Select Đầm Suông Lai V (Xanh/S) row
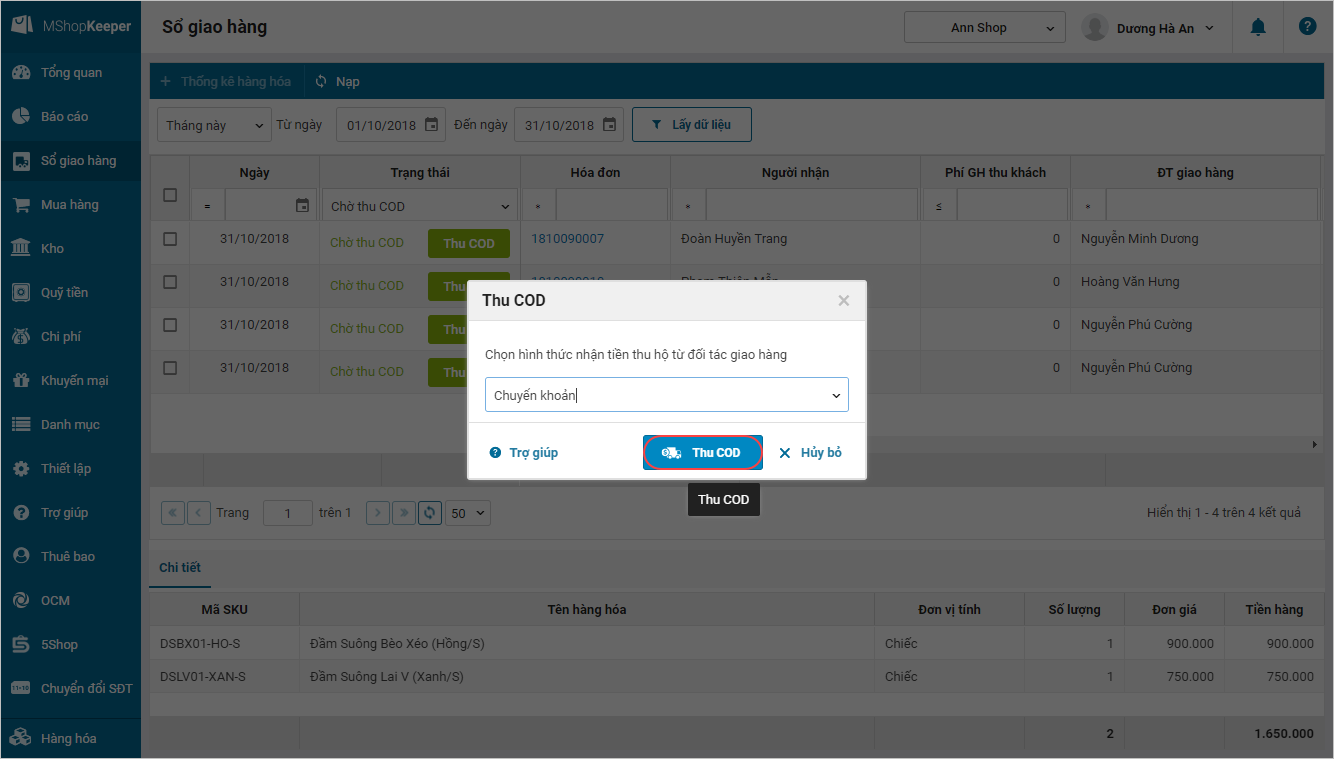Image resolution: width=1334 pixels, height=759 pixels. (x=735, y=677)
